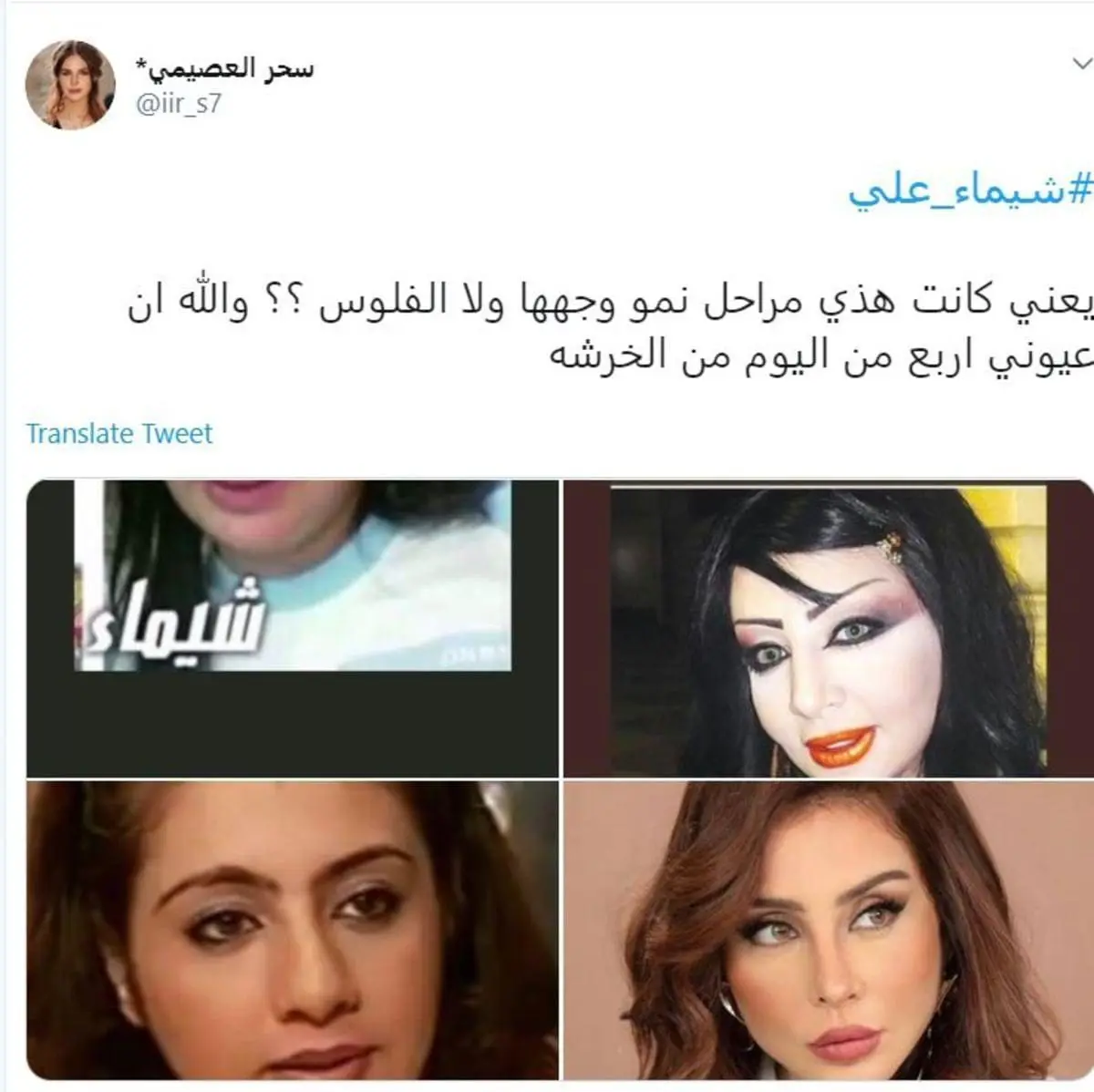Open the tweet options chevron menu
The width and height of the screenshot is (1094, 1092).
1081,67
